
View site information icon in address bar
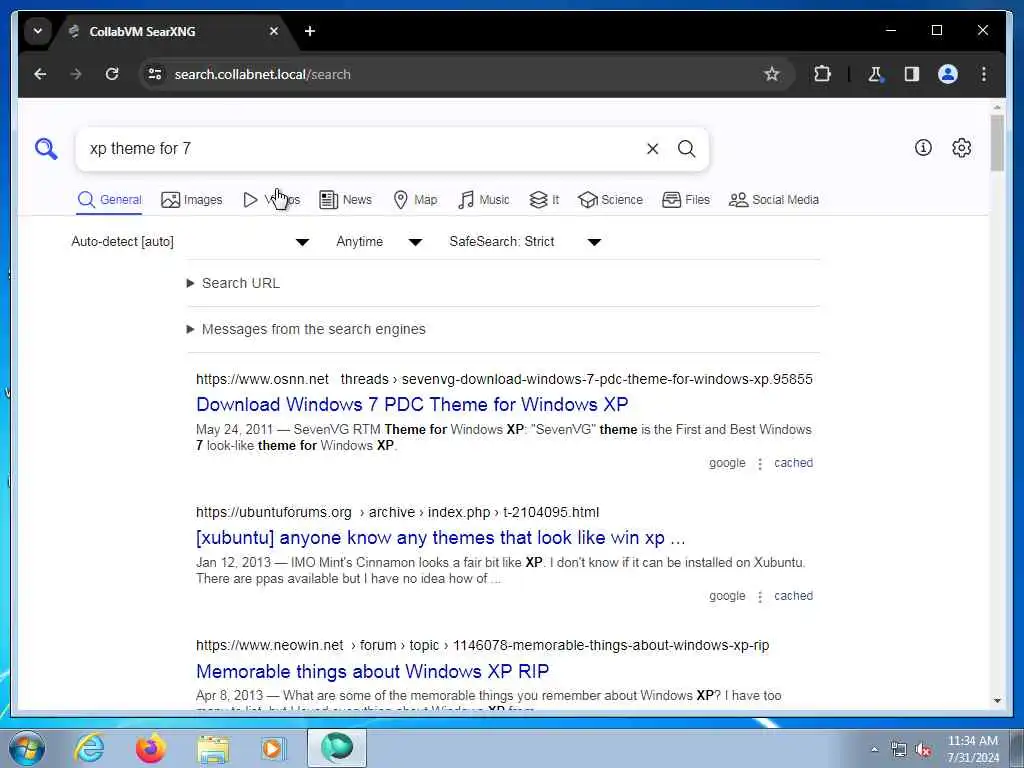[x=155, y=74]
